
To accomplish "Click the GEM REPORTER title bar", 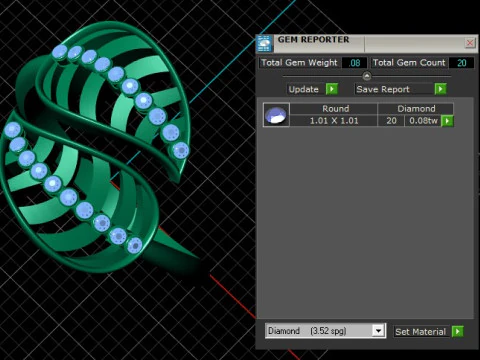I will (368, 43).
